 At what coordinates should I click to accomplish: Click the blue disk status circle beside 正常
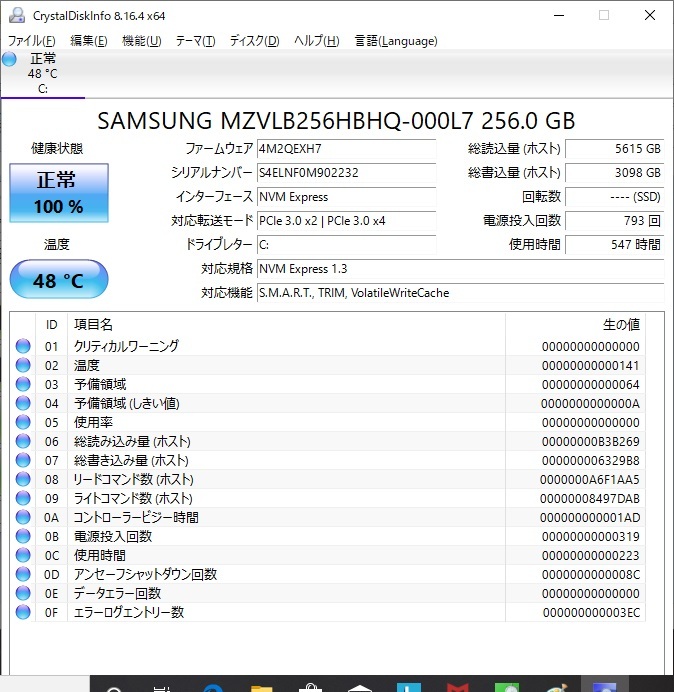9,59
